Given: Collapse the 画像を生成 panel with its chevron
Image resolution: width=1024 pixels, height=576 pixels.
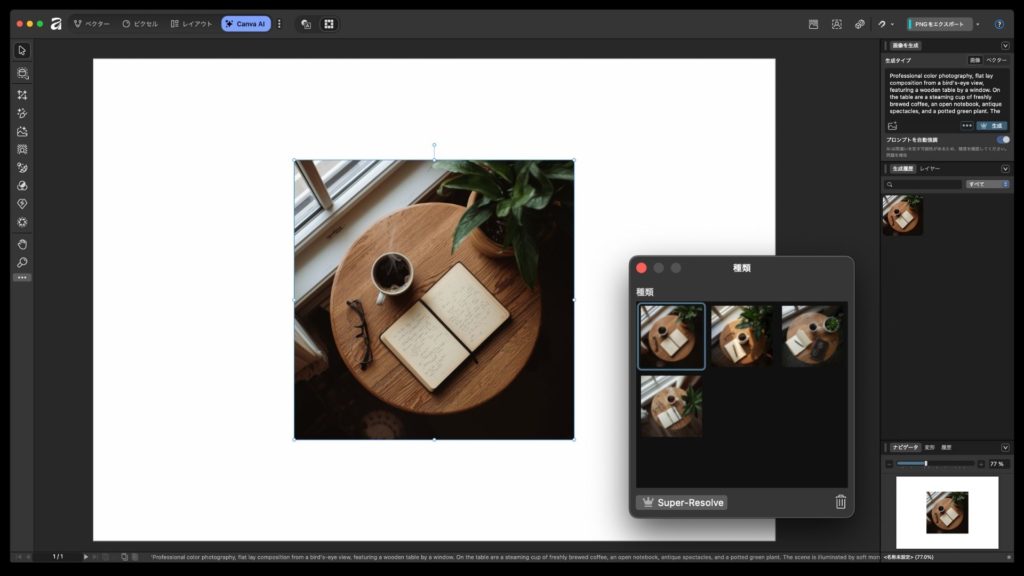Looking at the screenshot, I should pos(1005,45).
